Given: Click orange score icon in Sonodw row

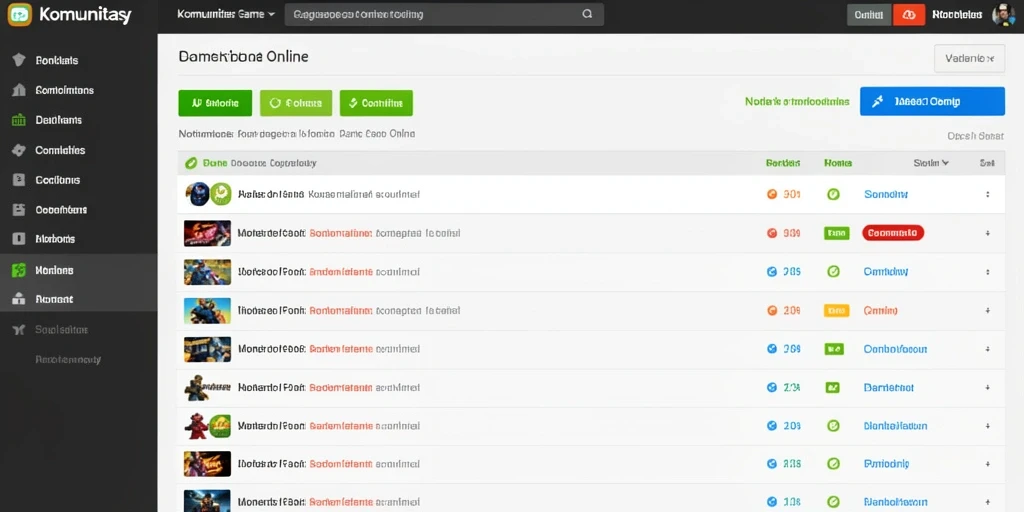Looking at the screenshot, I should tap(771, 194).
